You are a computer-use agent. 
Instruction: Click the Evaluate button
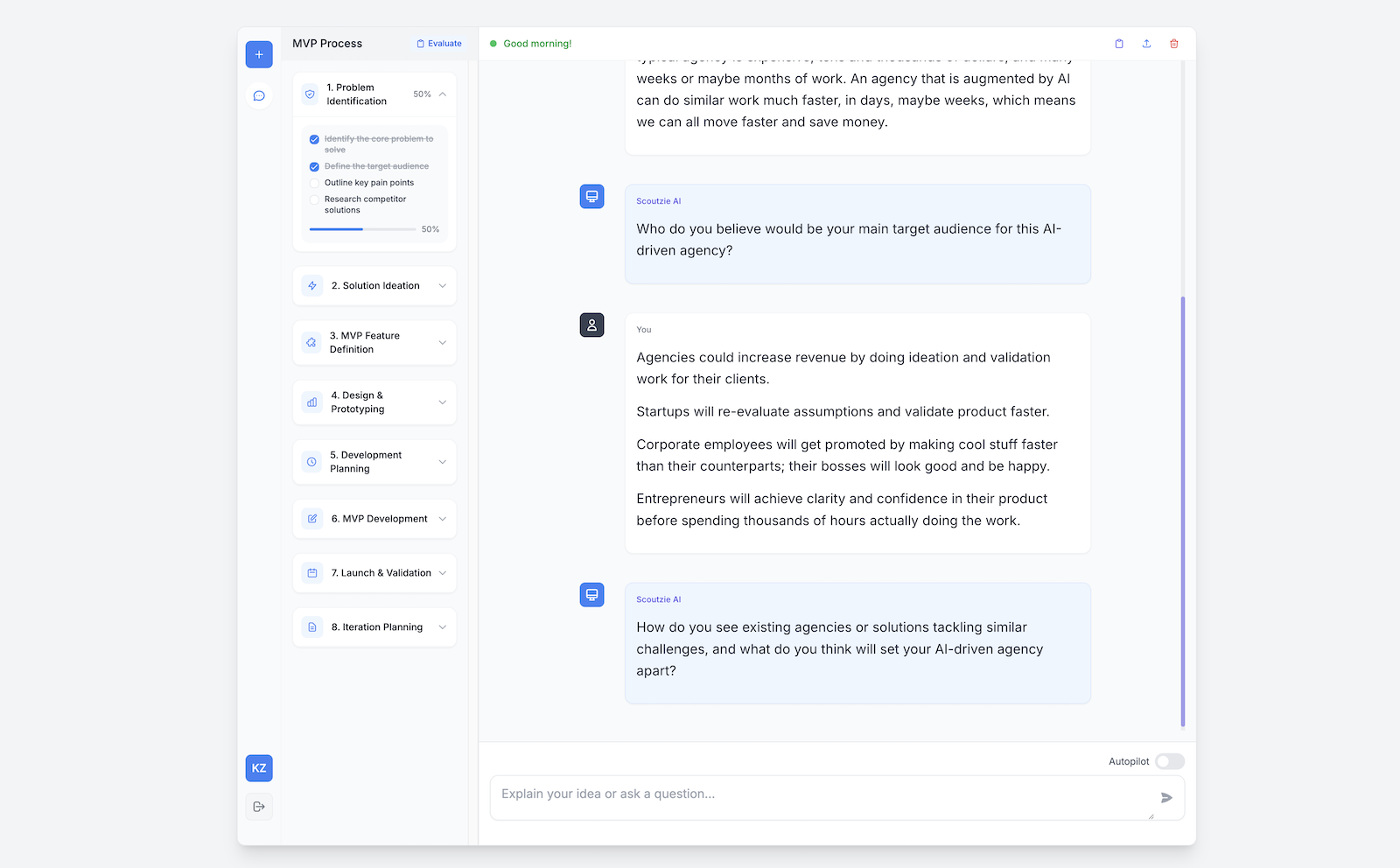tap(439, 44)
